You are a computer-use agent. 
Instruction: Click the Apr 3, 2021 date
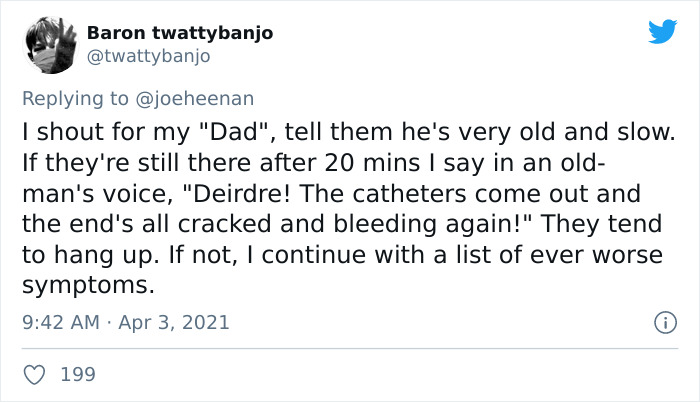(176, 322)
